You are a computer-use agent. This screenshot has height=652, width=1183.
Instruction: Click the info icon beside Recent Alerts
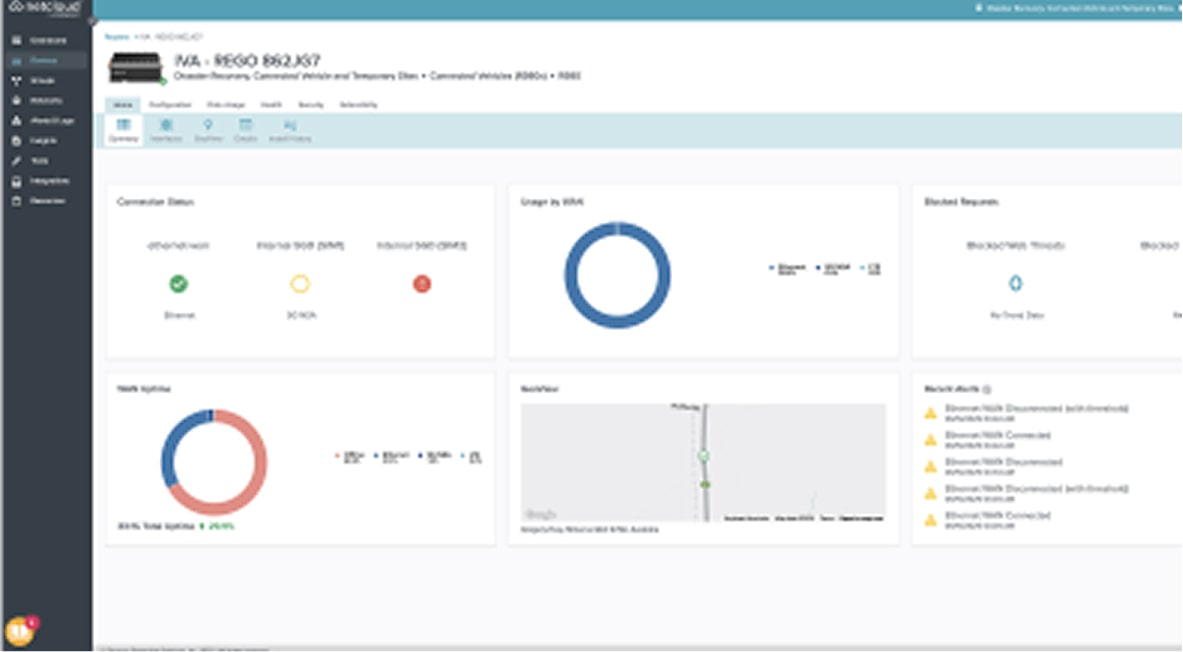988,389
